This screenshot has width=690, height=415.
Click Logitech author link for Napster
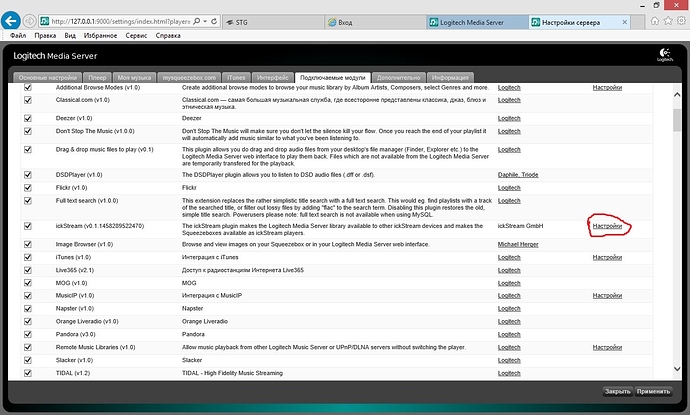coord(509,308)
